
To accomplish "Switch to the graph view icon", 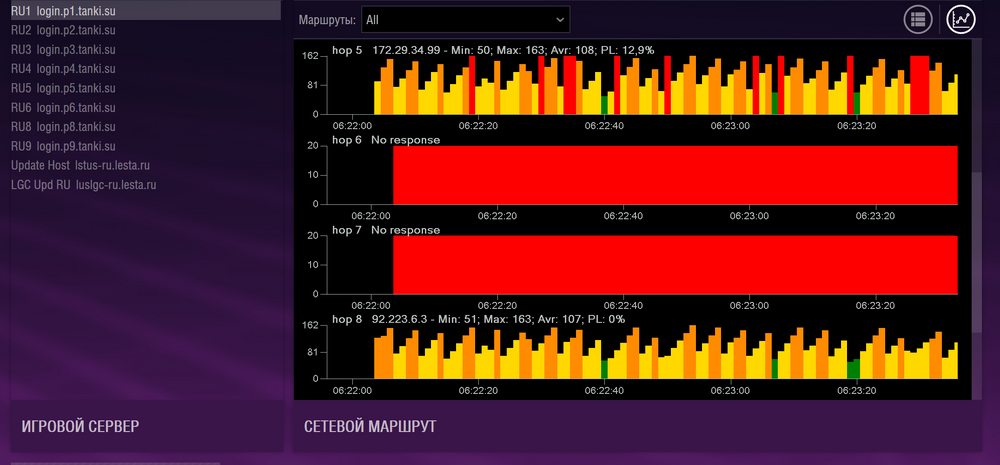I will point(961,20).
